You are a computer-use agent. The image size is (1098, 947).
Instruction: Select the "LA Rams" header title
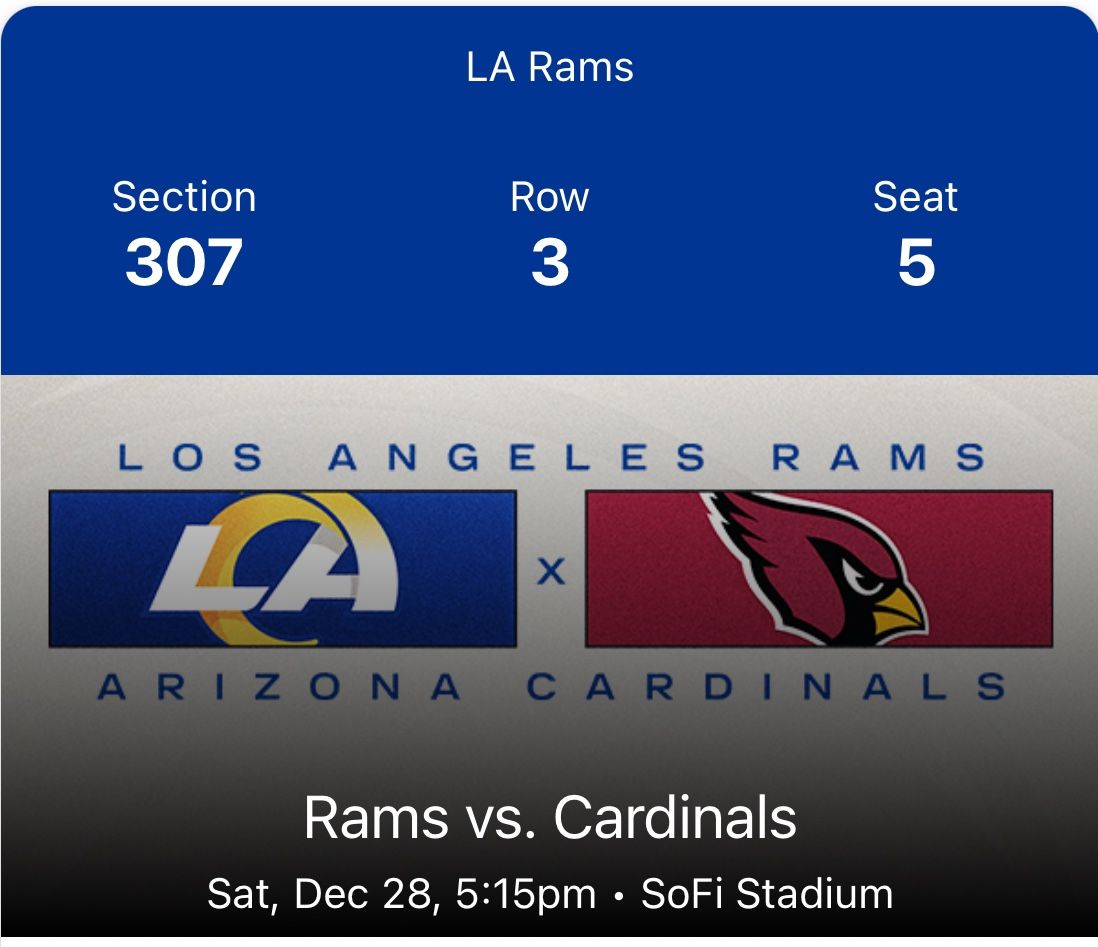click(x=549, y=67)
